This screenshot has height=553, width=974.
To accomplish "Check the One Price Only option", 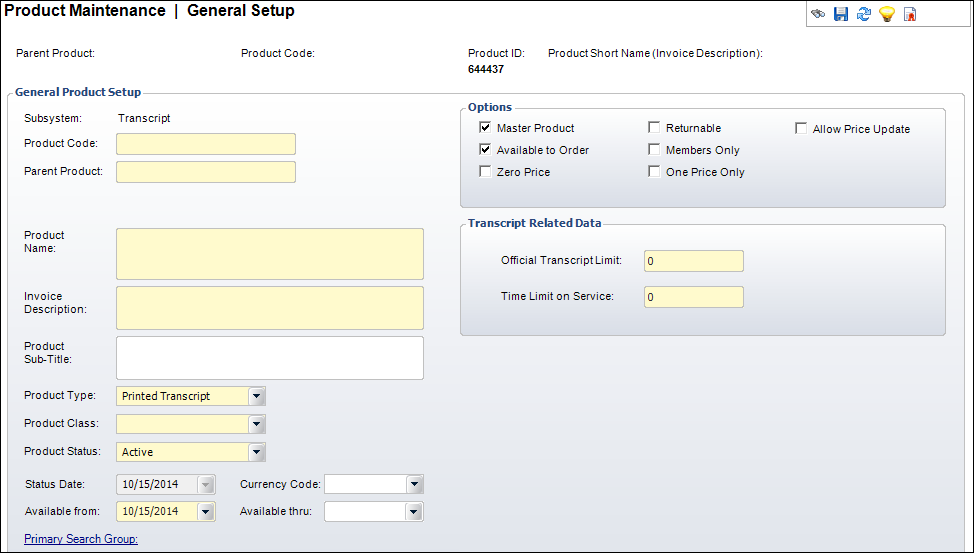I will coord(654,171).
